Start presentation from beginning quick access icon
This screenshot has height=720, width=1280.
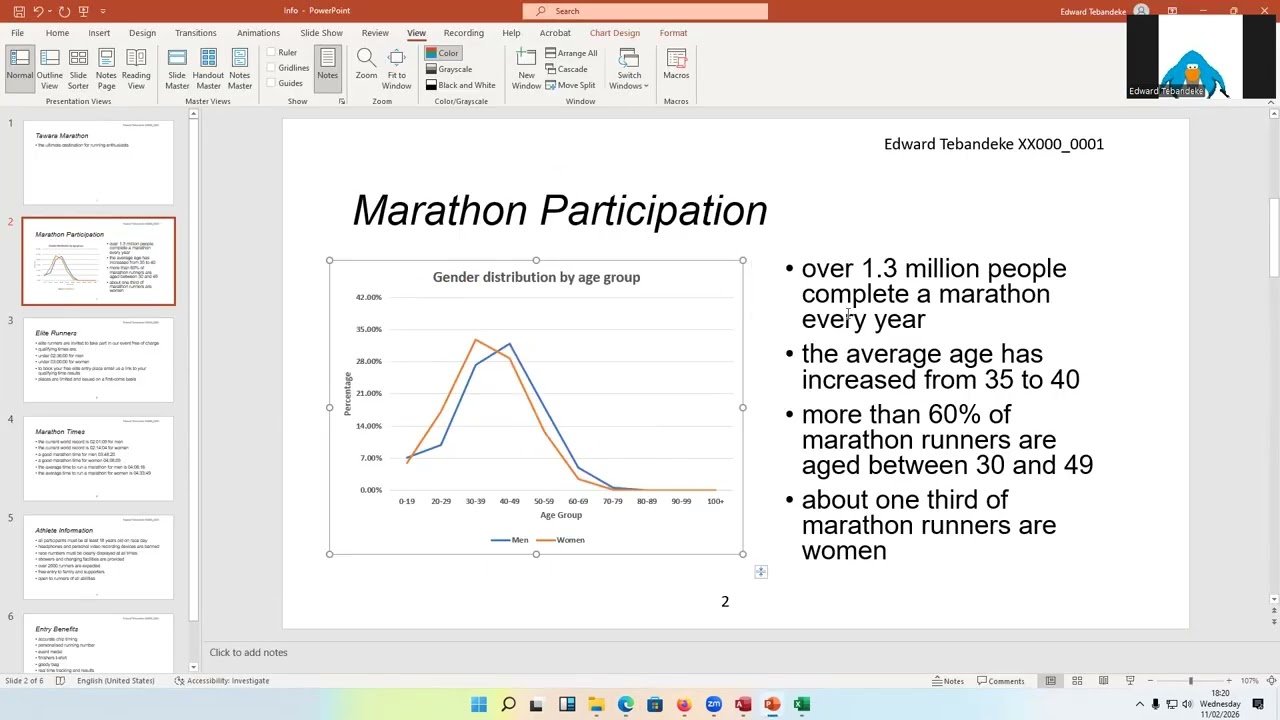point(84,11)
